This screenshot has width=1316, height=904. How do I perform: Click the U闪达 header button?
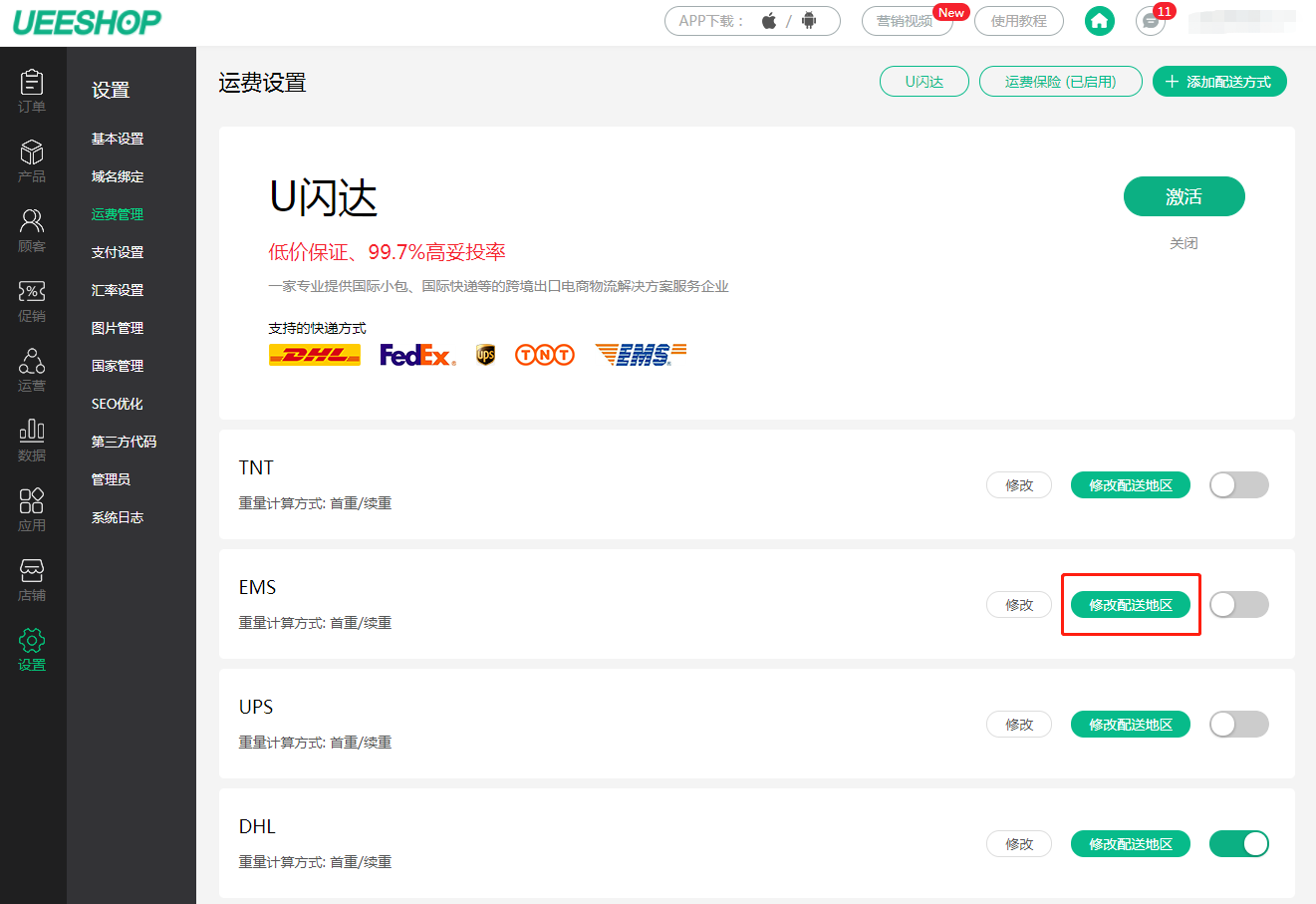924,82
